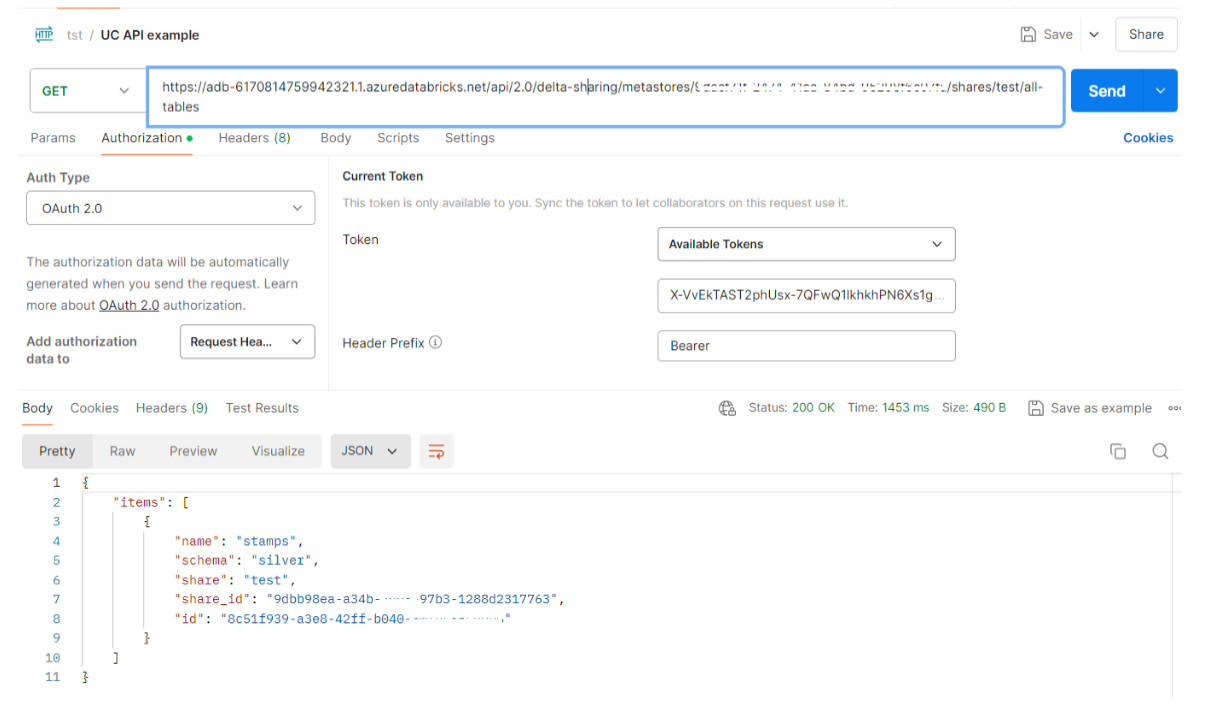Click the network globe icon beside Status

click(727, 408)
